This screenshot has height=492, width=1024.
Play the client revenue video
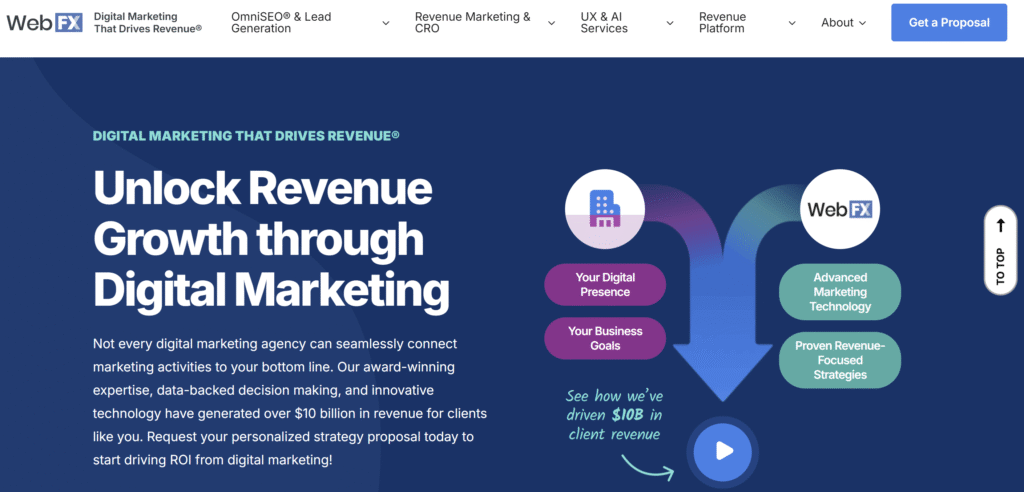pos(722,451)
